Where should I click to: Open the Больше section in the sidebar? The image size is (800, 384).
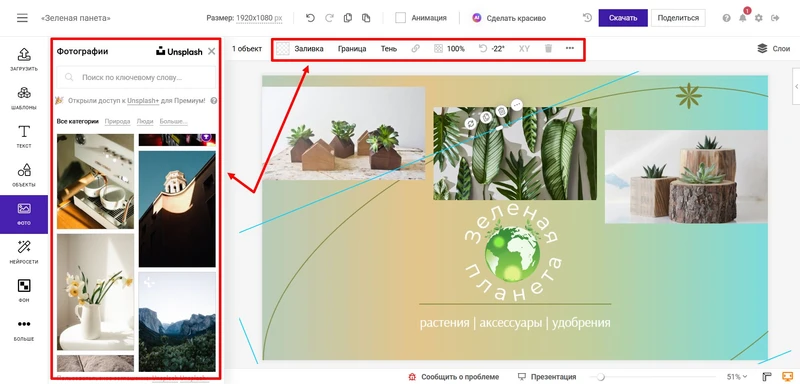(x=24, y=329)
